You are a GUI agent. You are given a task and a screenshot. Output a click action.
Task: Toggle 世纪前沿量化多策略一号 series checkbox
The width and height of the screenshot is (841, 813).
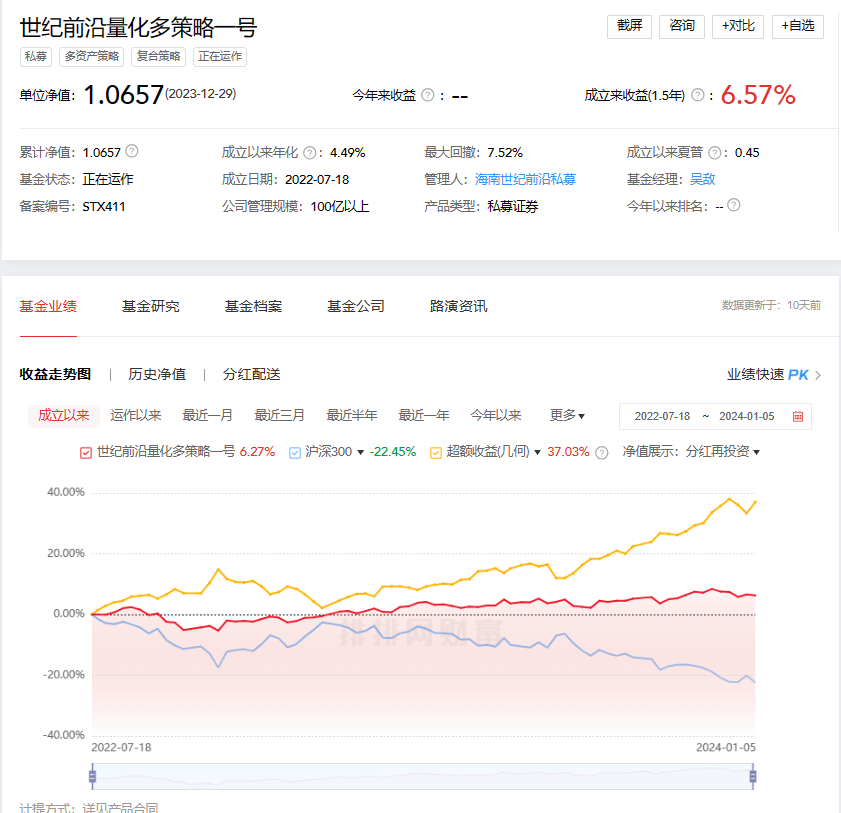[x=86, y=453]
